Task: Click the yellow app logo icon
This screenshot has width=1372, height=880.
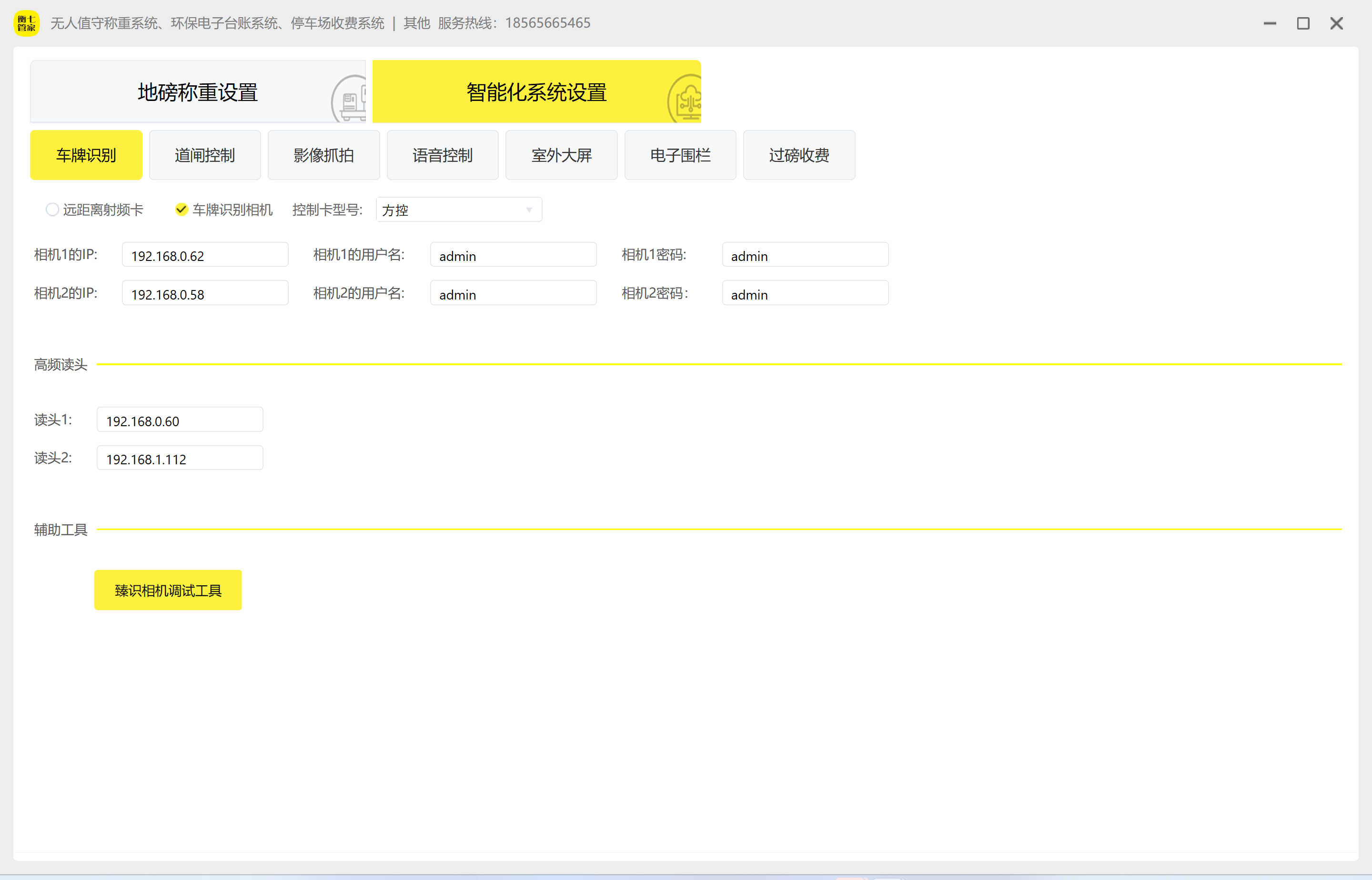Action: (26, 23)
